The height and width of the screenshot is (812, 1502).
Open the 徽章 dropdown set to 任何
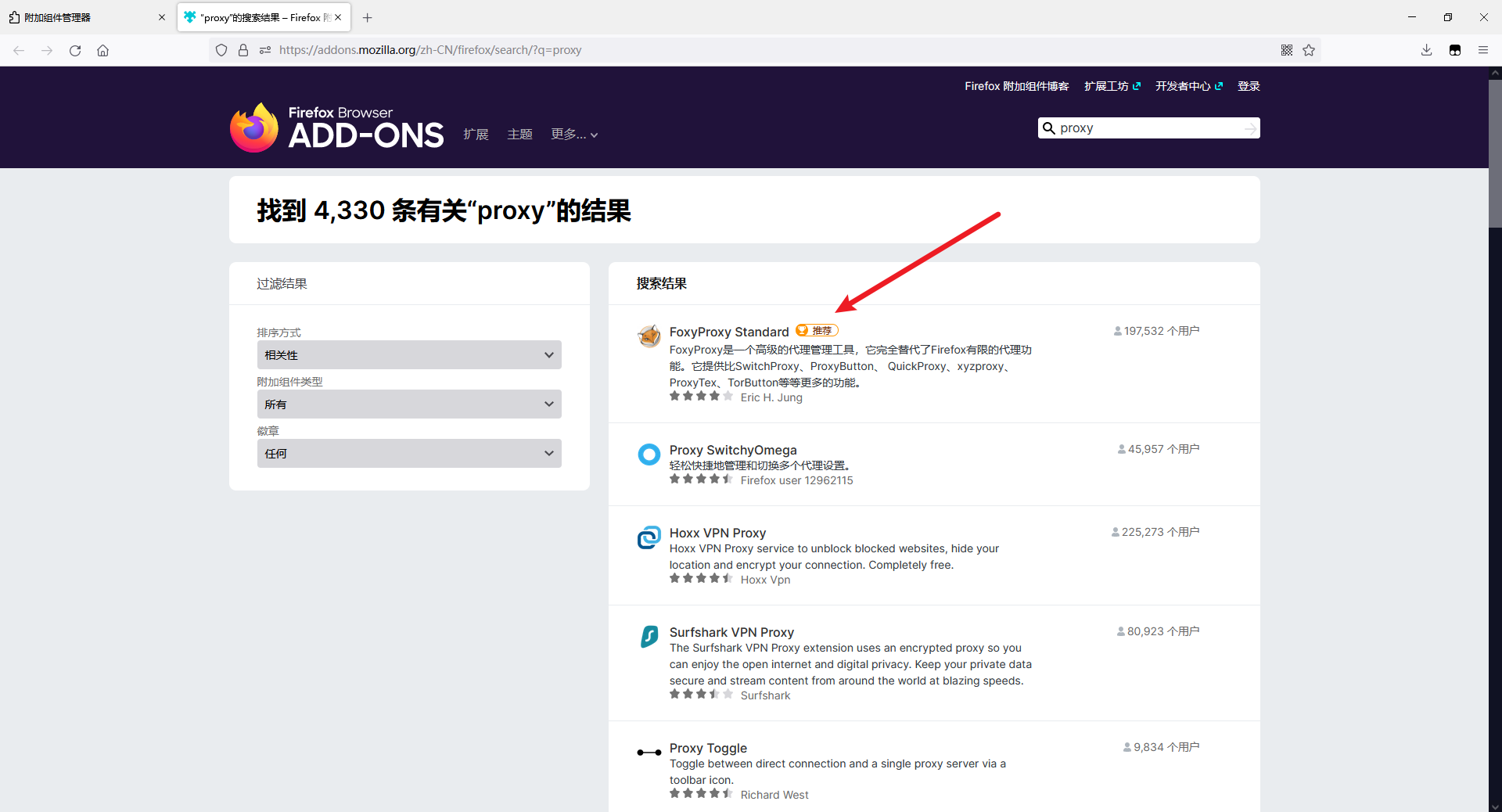(x=409, y=454)
